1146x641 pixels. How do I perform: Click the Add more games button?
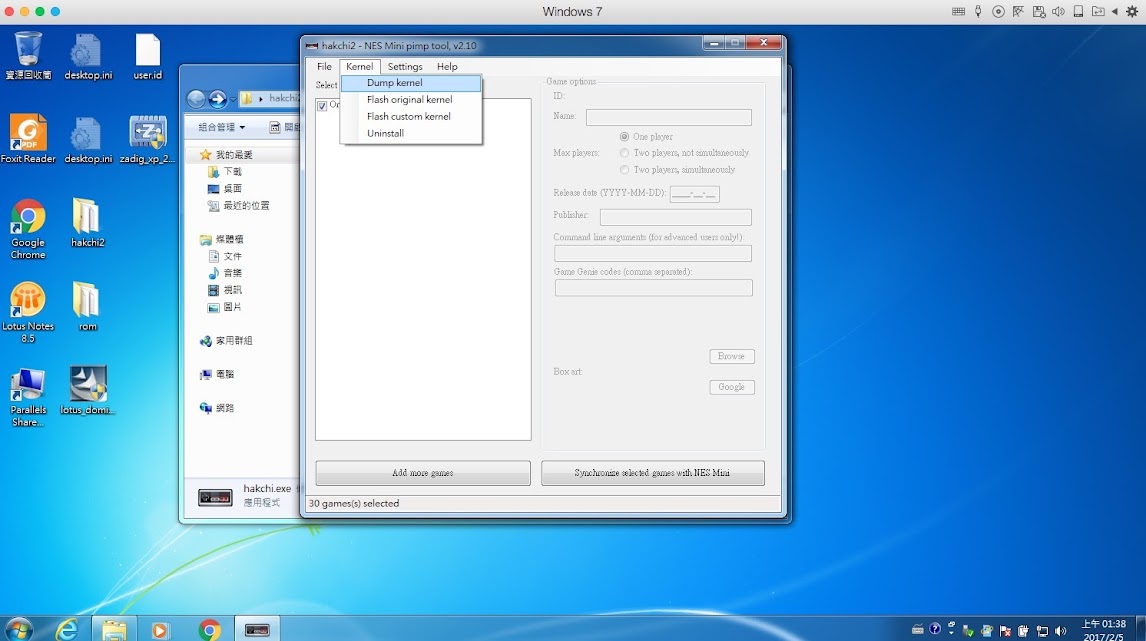423,473
